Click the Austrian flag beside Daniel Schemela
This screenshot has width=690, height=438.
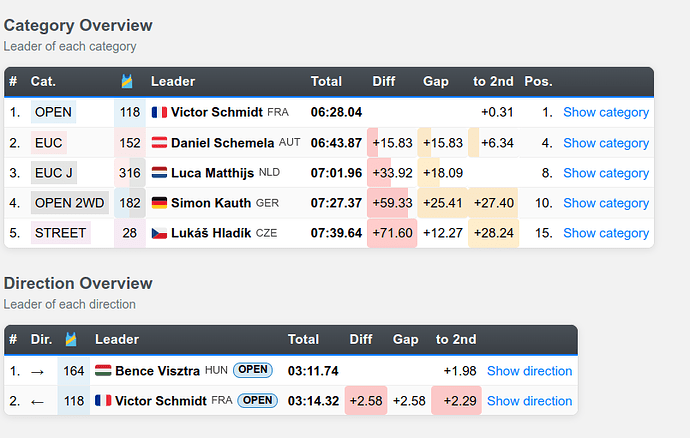159,143
